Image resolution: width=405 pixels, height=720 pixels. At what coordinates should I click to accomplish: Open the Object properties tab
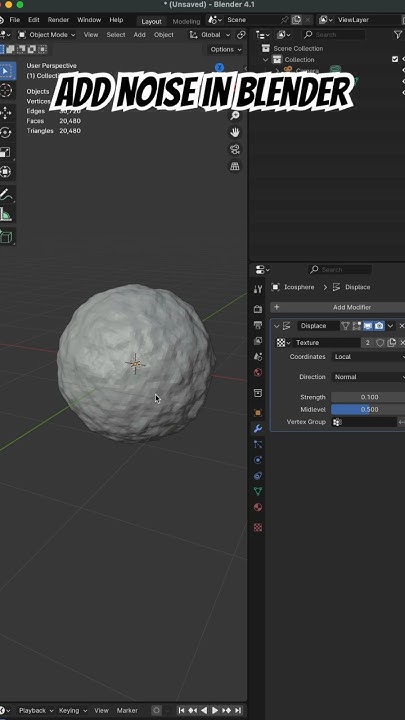258,413
